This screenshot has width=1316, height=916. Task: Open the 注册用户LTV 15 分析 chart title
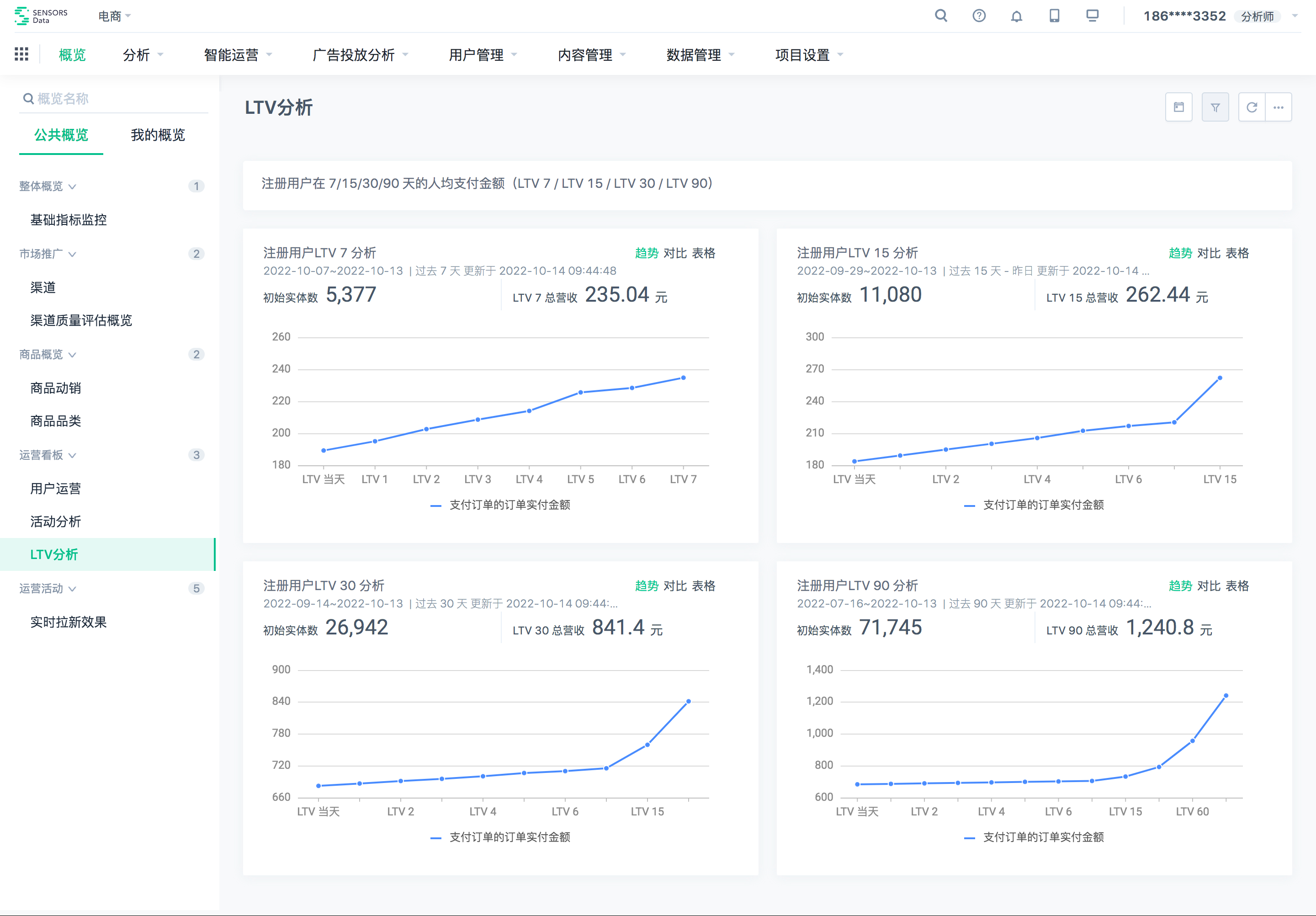(858, 253)
